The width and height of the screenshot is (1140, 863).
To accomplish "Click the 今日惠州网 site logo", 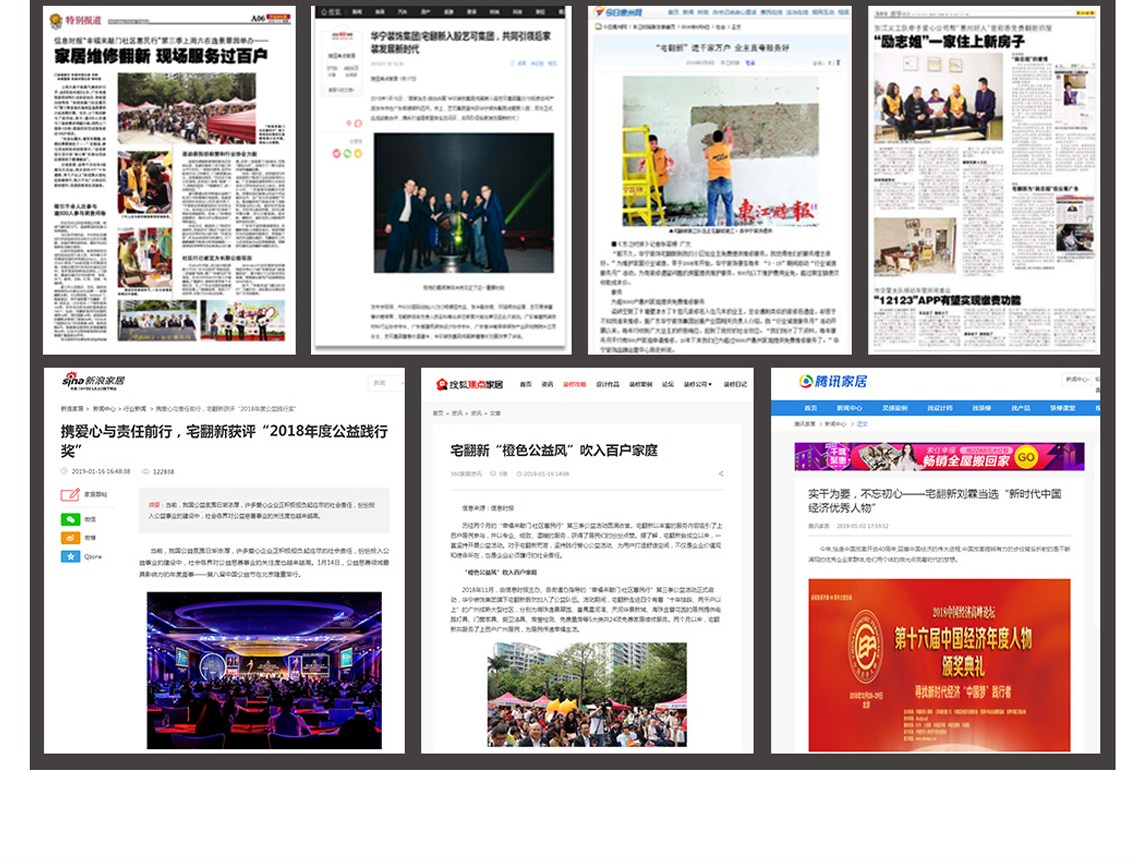I will [621, 14].
